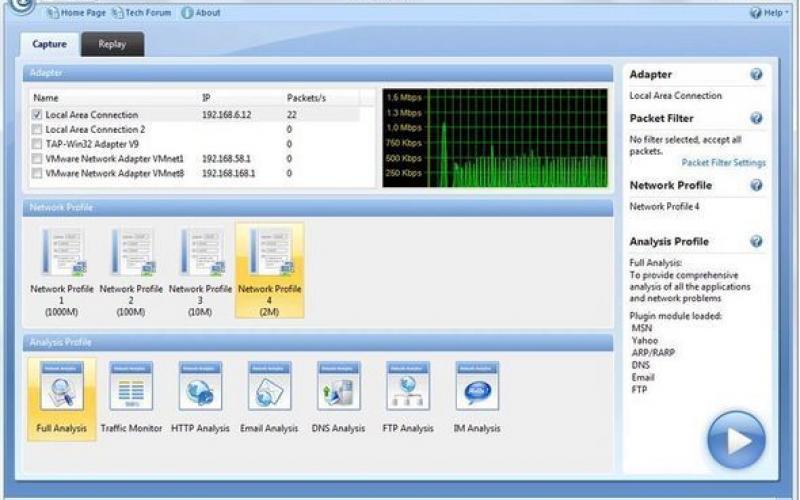The height and width of the screenshot is (500, 800).
Task: Open Packet Filter Settings link
Action: tap(723, 163)
